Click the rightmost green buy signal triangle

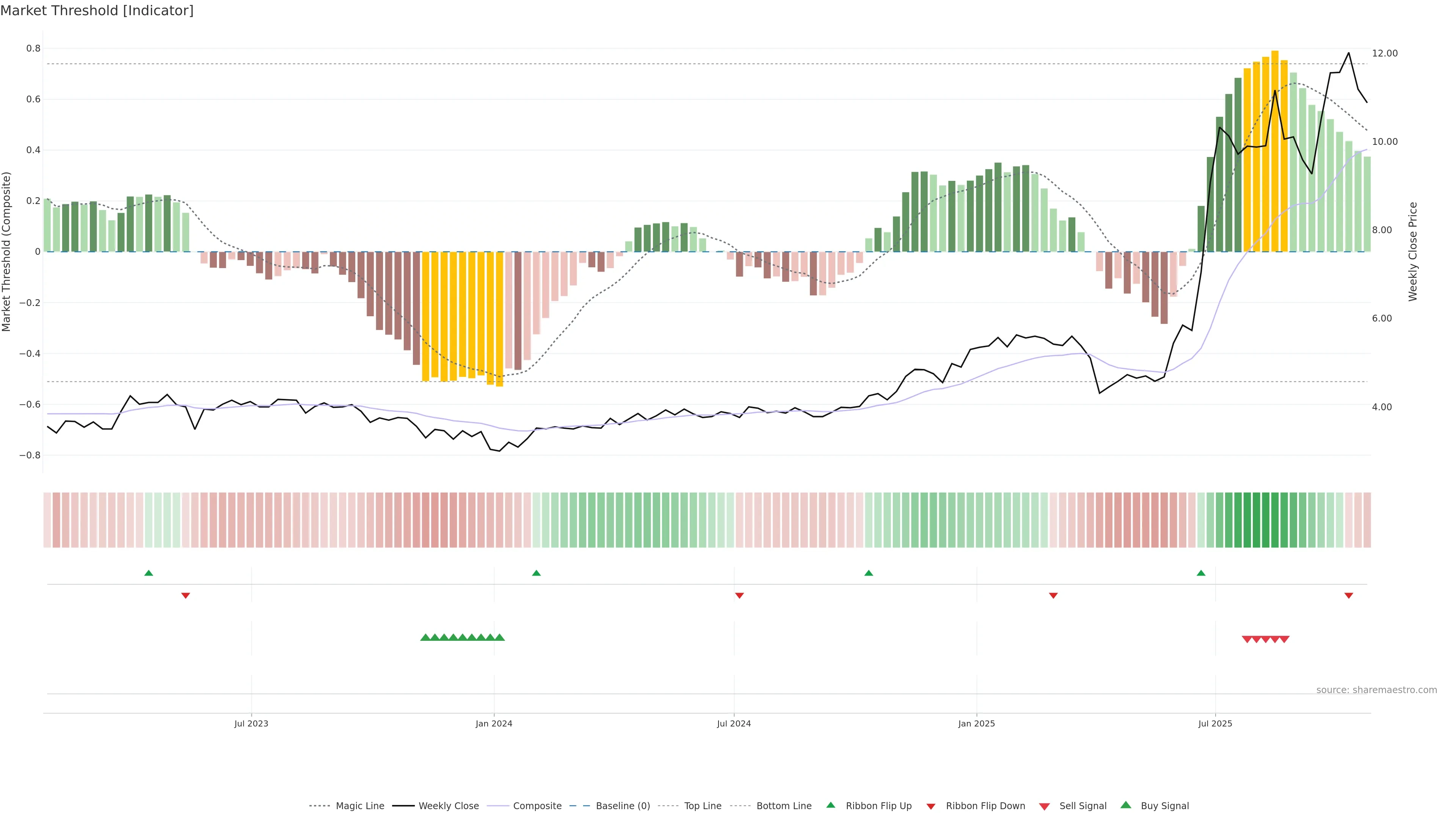coord(500,637)
